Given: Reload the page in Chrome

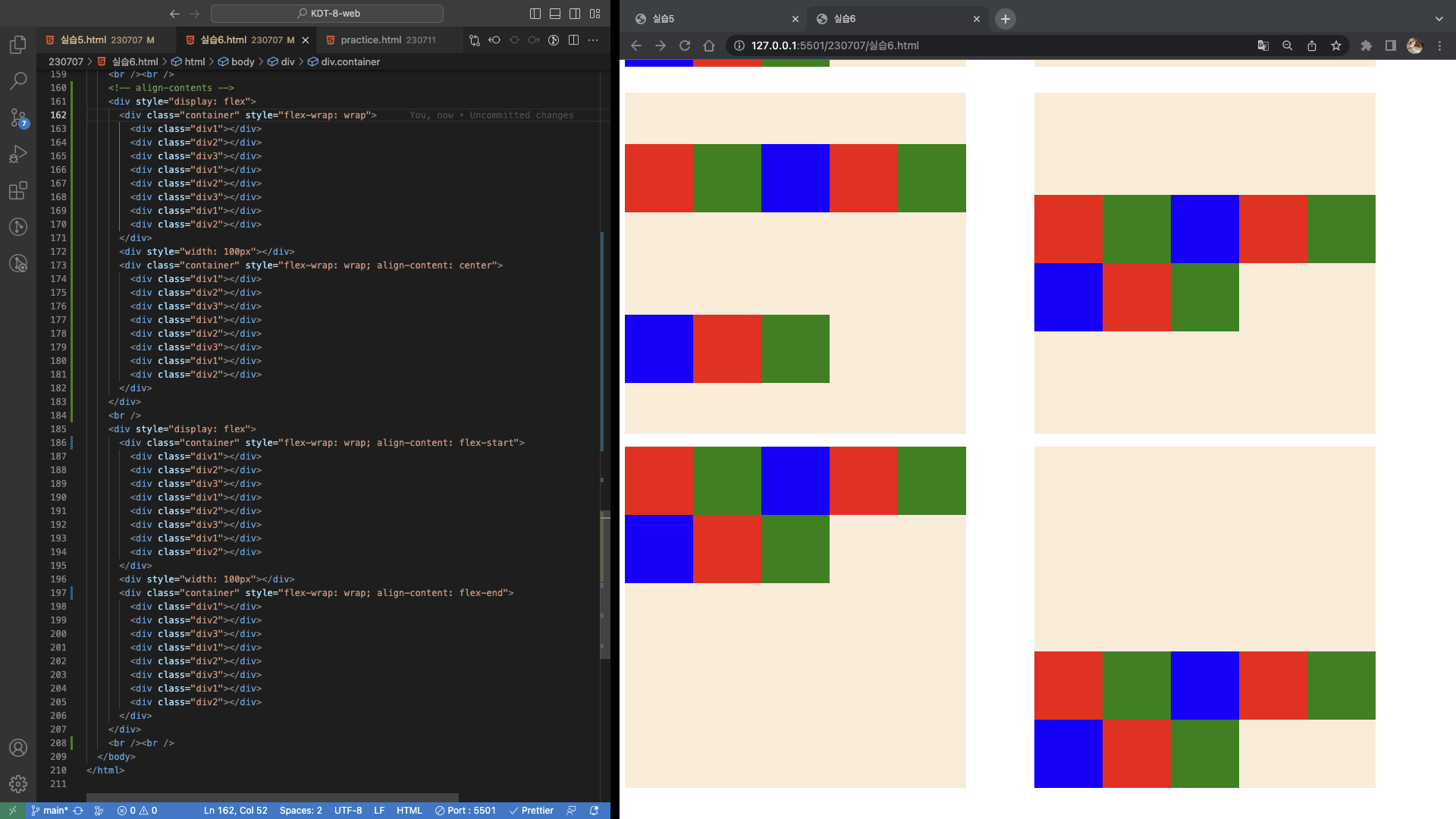Looking at the screenshot, I should [685, 45].
